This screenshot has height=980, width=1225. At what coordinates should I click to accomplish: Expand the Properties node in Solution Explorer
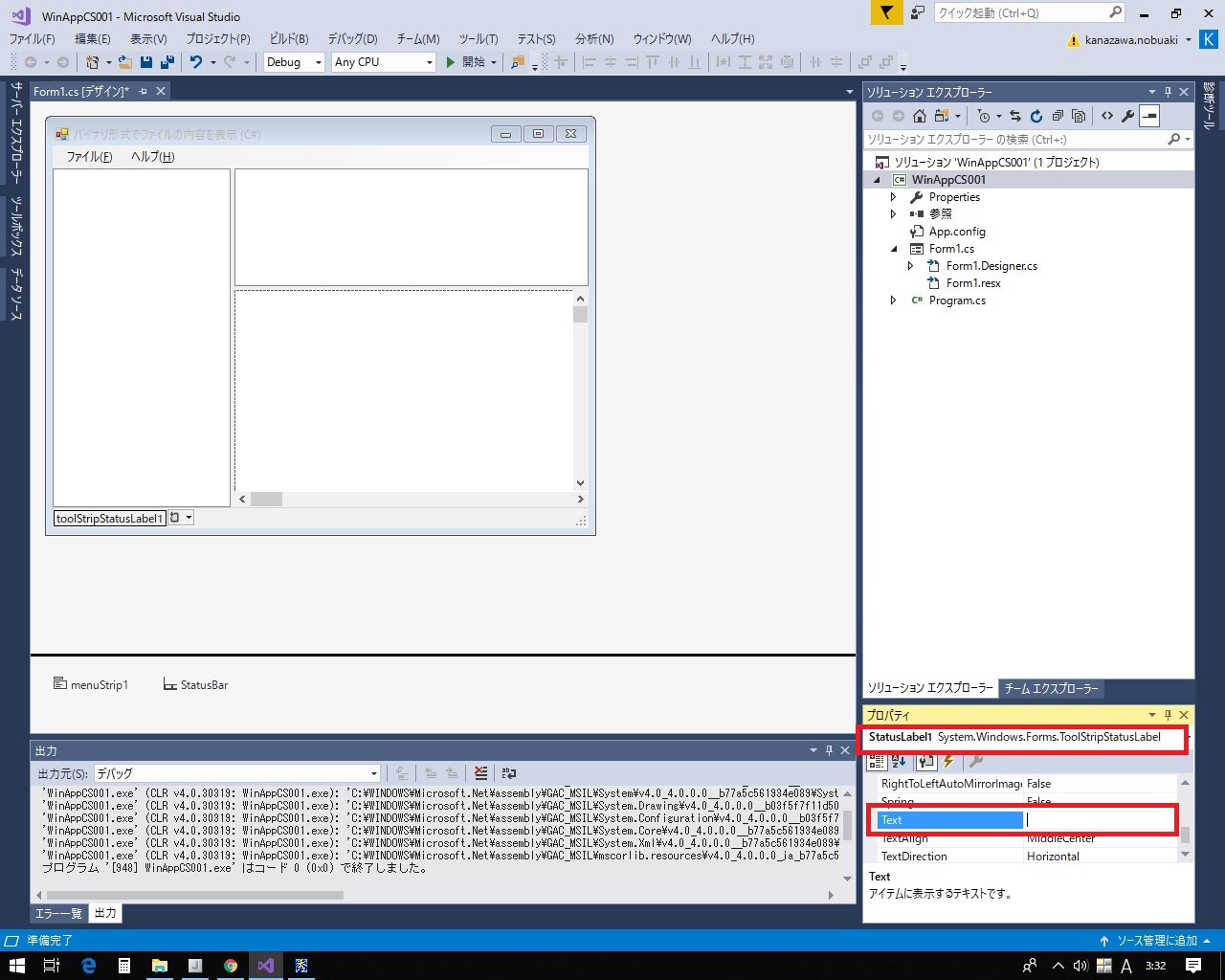893,197
